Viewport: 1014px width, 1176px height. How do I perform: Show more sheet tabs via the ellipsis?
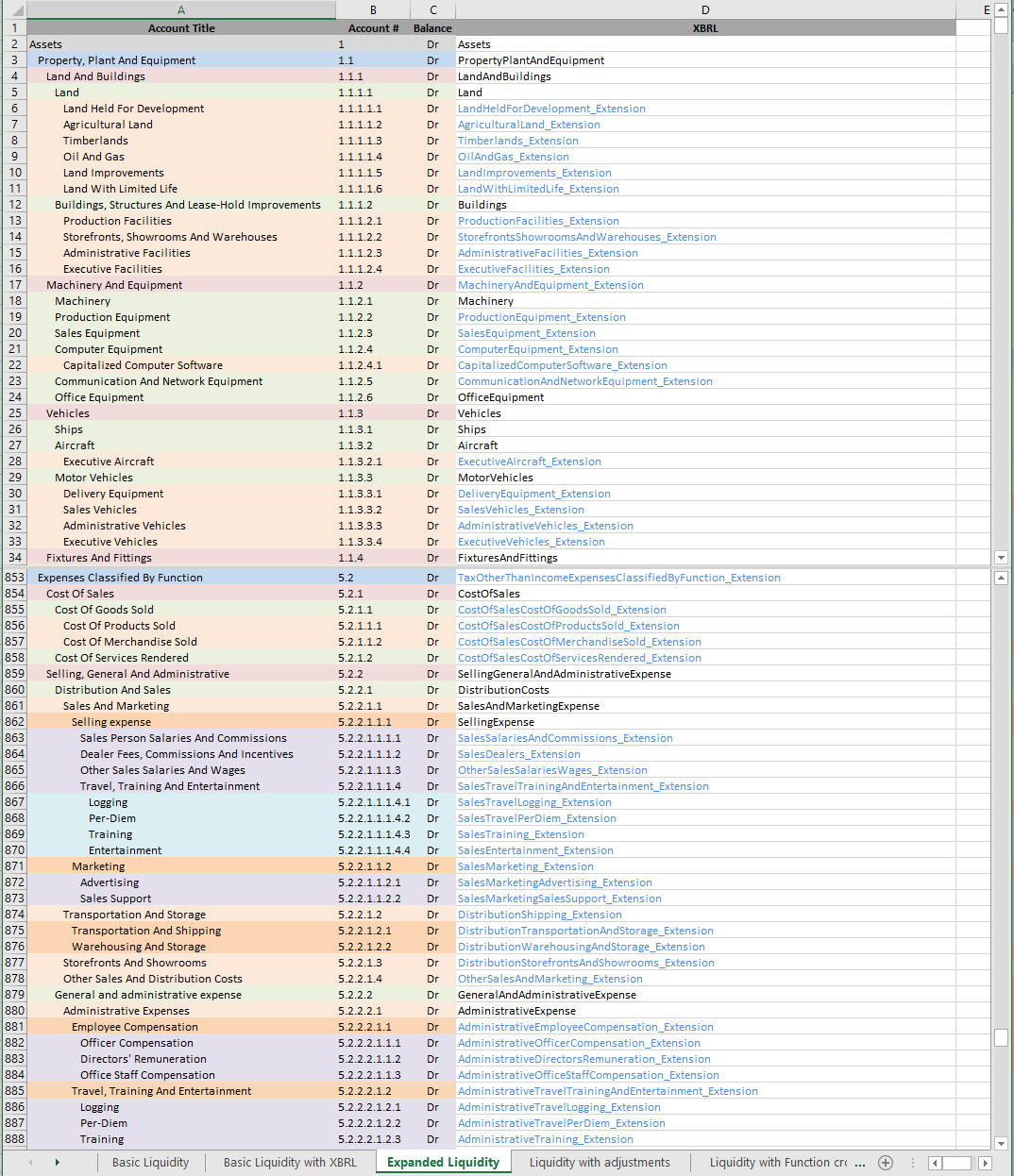pos(860,1163)
